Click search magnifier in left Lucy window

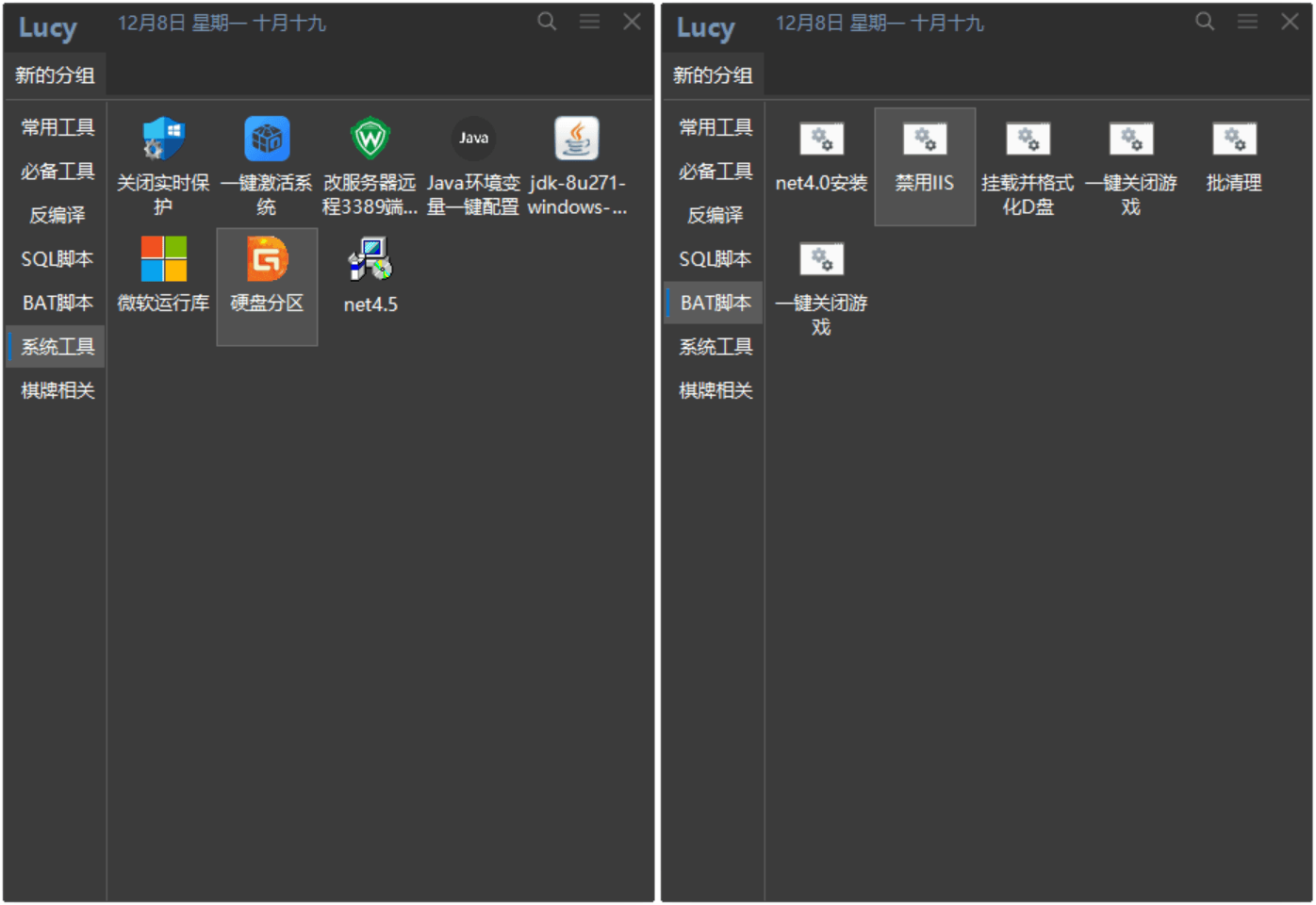click(547, 22)
